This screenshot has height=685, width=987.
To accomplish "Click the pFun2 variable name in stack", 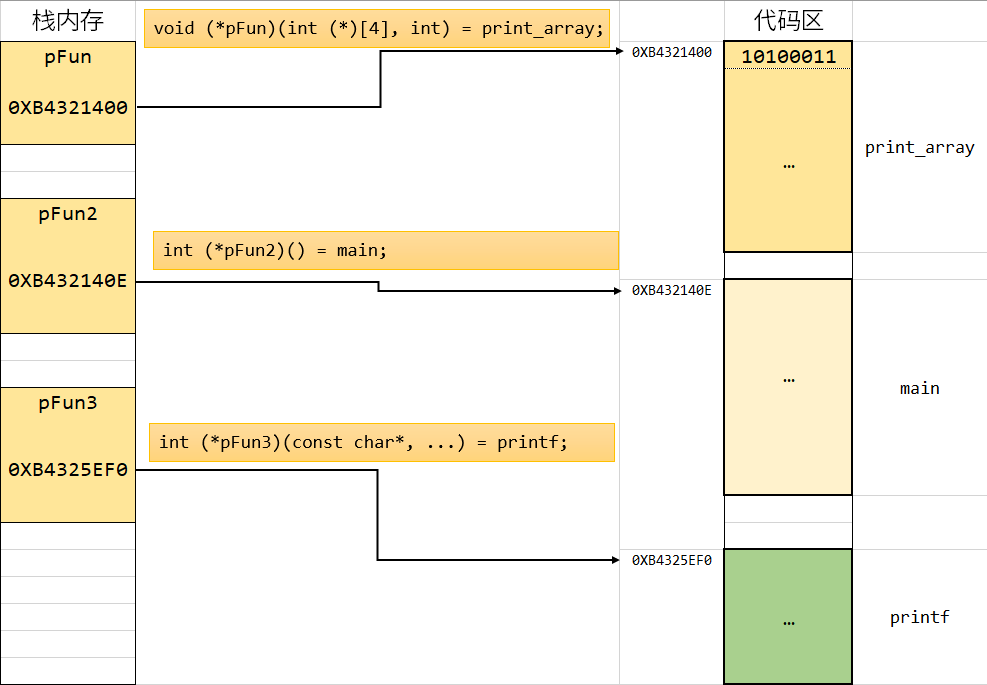I will click(x=68, y=214).
